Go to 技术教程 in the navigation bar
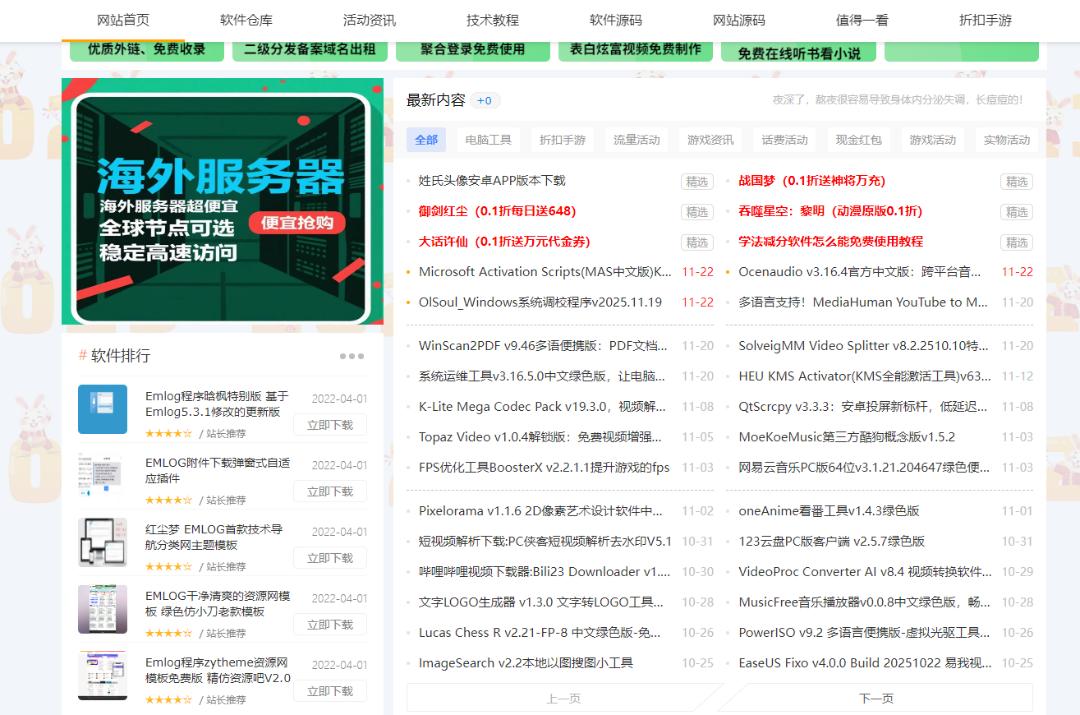 [x=492, y=20]
